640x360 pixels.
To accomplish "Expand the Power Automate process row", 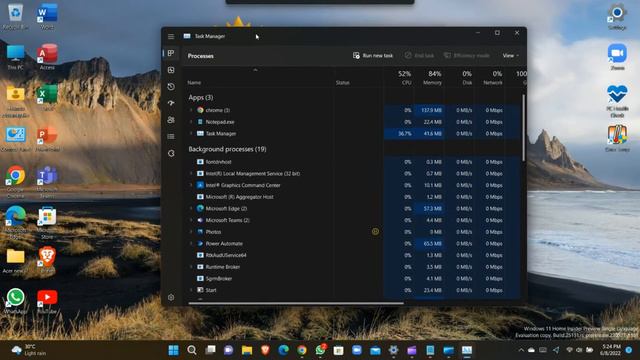I will point(191,243).
